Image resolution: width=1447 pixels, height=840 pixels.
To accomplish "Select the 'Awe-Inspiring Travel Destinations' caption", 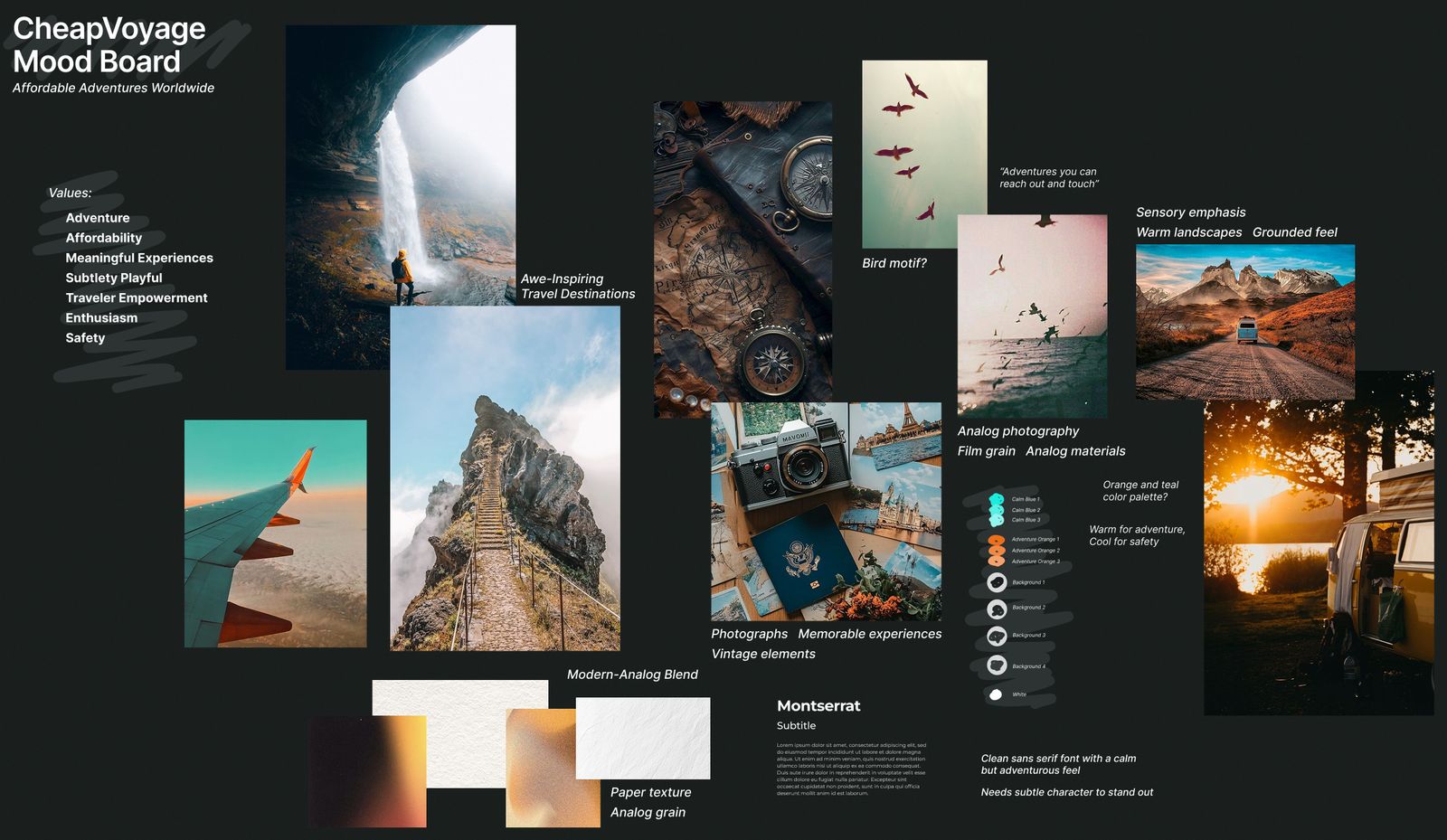I will (x=578, y=287).
